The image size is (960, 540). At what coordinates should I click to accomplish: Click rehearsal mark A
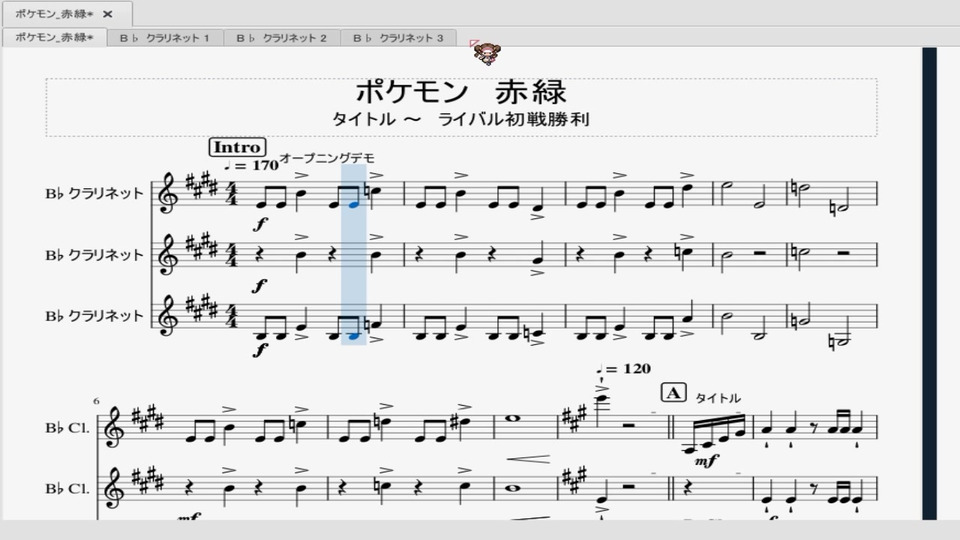(x=673, y=392)
